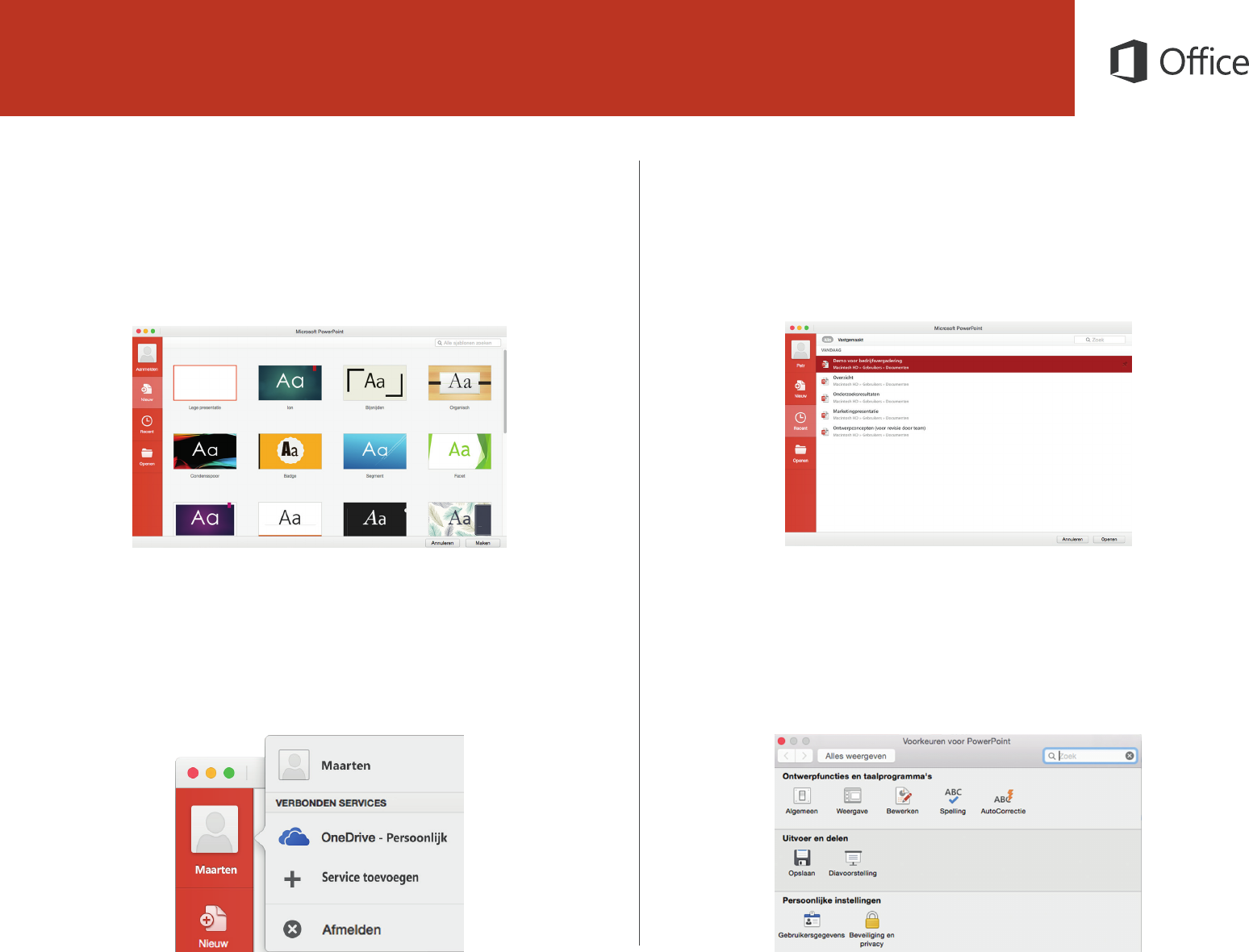
Task: Open Opslaan preferences
Action: 802,863
